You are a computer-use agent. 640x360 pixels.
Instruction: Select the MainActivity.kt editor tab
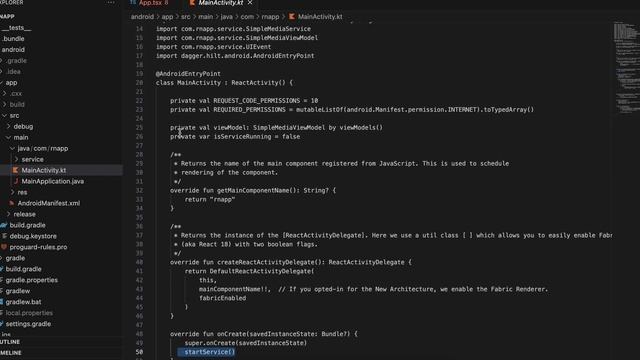(221, 3)
